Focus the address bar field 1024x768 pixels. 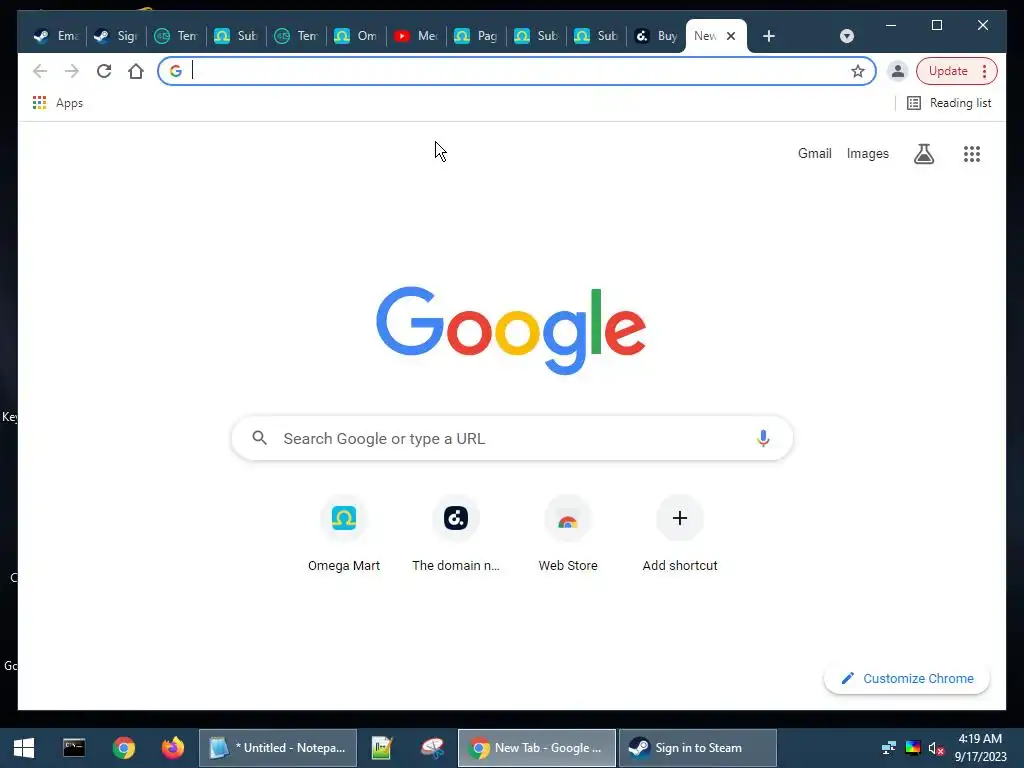[x=516, y=71]
